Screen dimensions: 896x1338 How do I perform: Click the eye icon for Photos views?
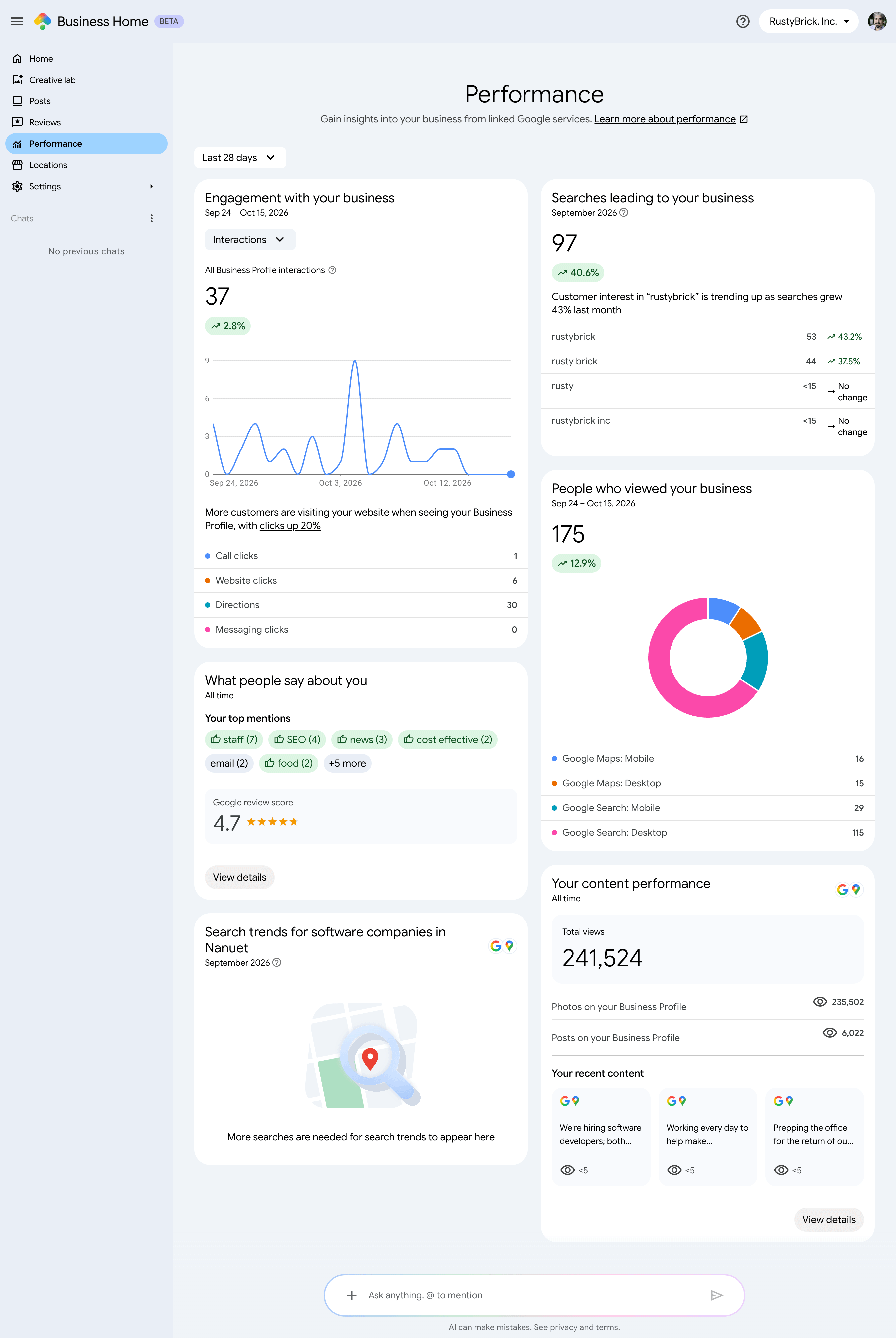(820, 1001)
